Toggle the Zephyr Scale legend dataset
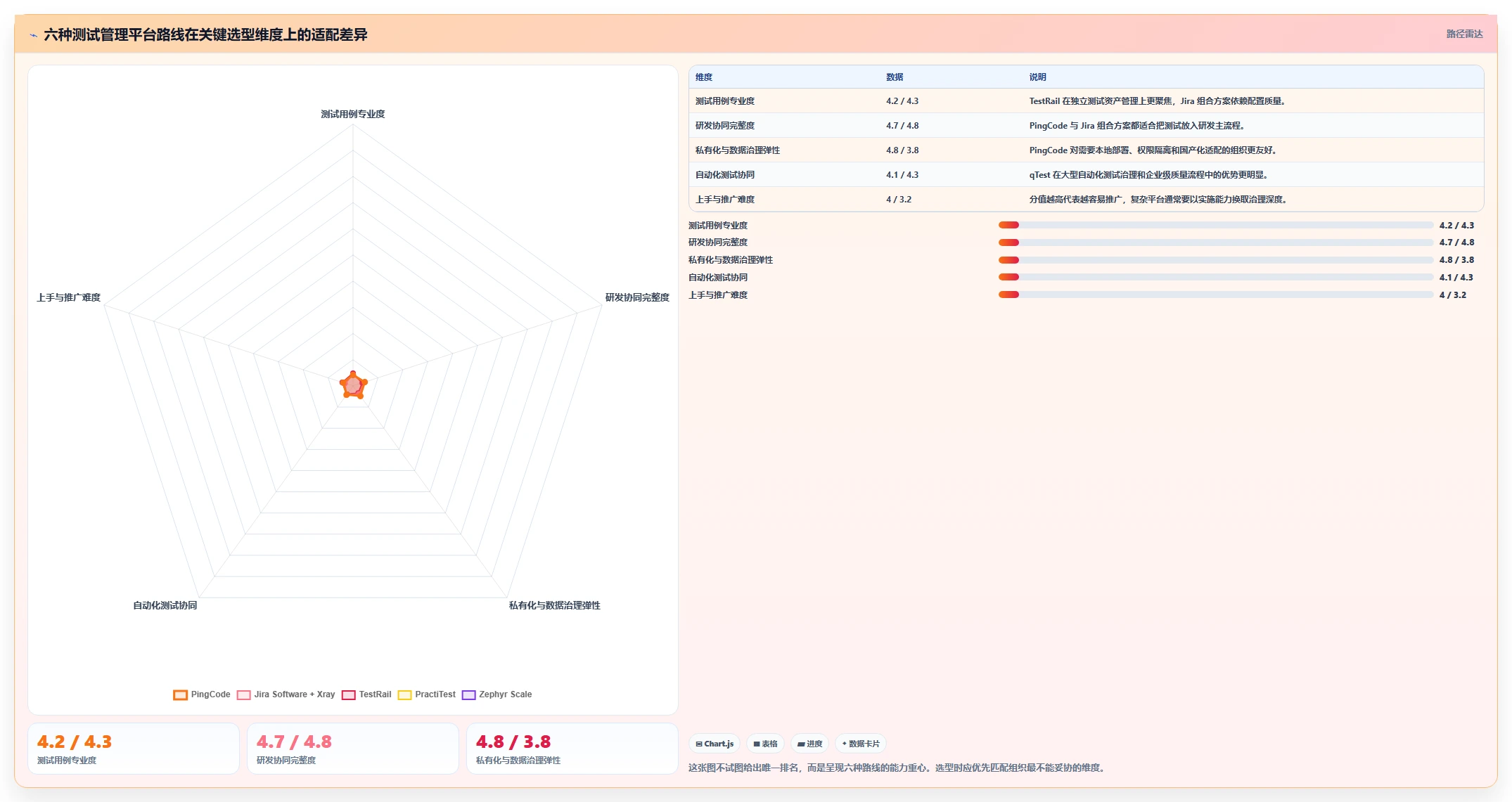The image size is (1512, 802). (496, 694)
